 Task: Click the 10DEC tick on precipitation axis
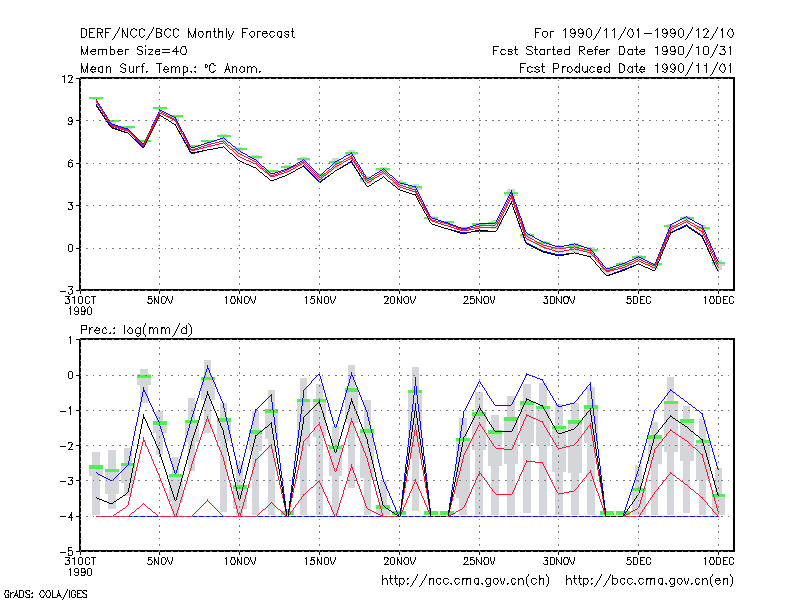[x=718, y=561]
